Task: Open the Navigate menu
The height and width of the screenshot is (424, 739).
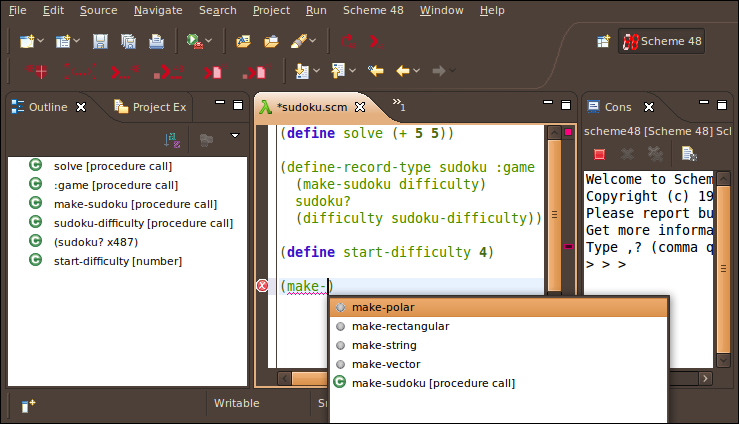Action: click(x=158, y=10)
